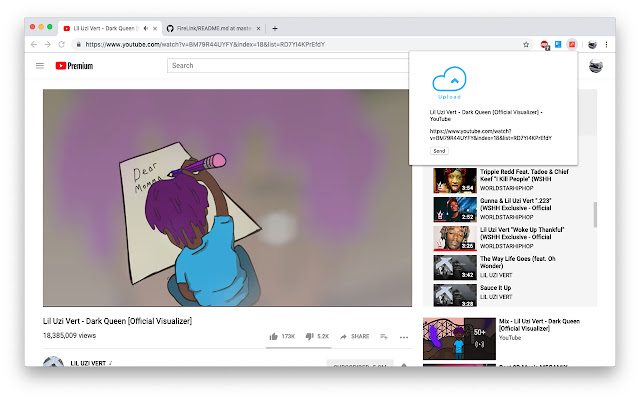Click the page title text in popup
Image resolution: width=640 pixels, height=400 pixels.
pyautogui.click(x=486, y=116)
